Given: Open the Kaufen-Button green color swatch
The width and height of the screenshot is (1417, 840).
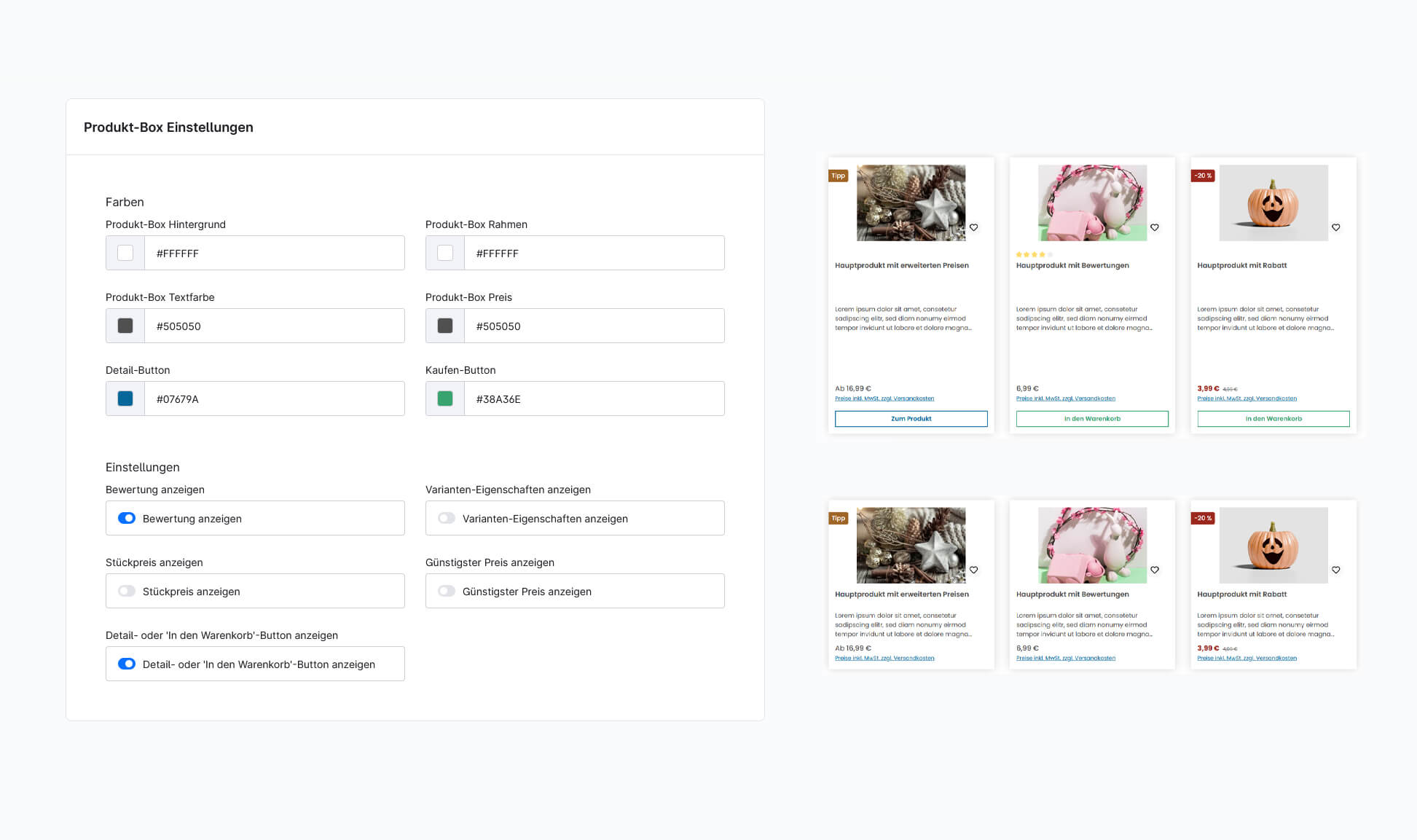Looking at the screenshot, I should tap(445, 399).
